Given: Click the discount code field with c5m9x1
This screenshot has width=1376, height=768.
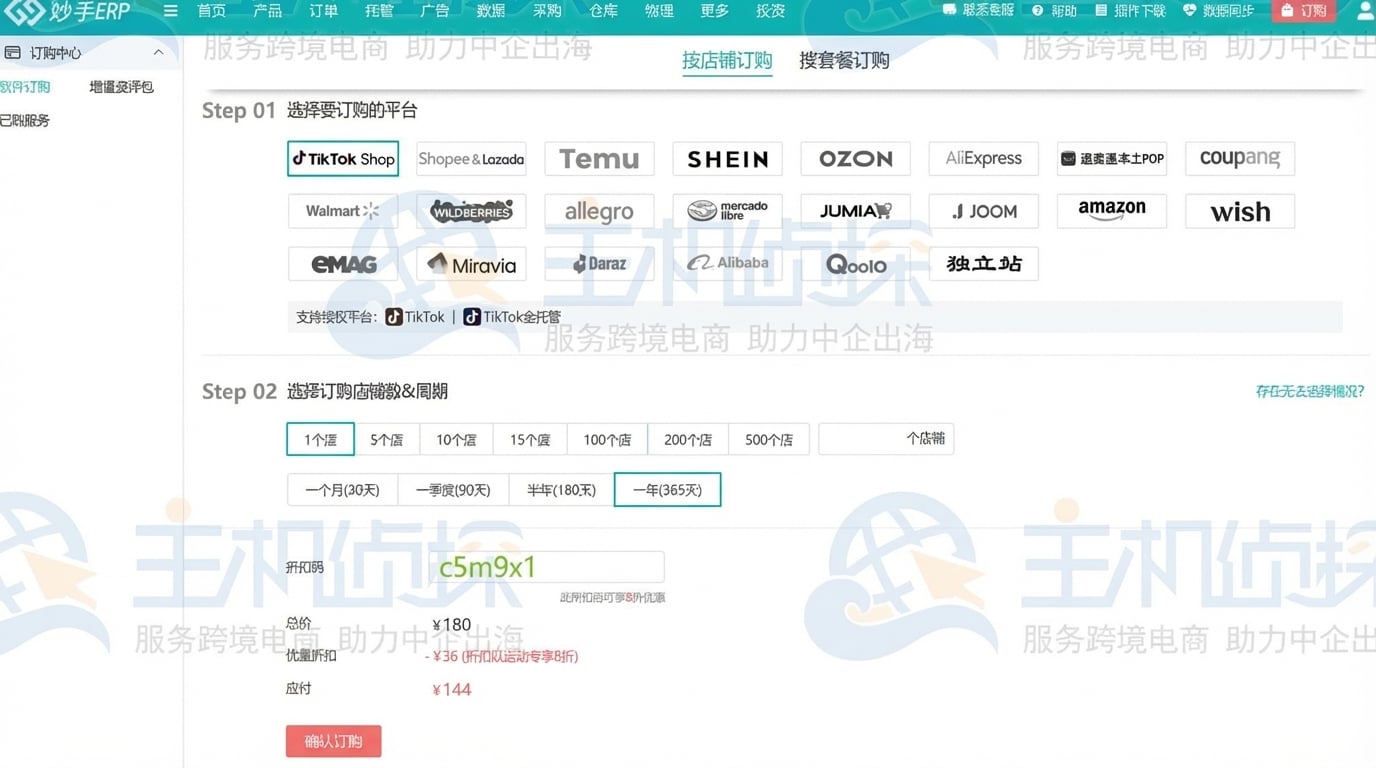Looking at the screenshot, I should tap(546, 567).
